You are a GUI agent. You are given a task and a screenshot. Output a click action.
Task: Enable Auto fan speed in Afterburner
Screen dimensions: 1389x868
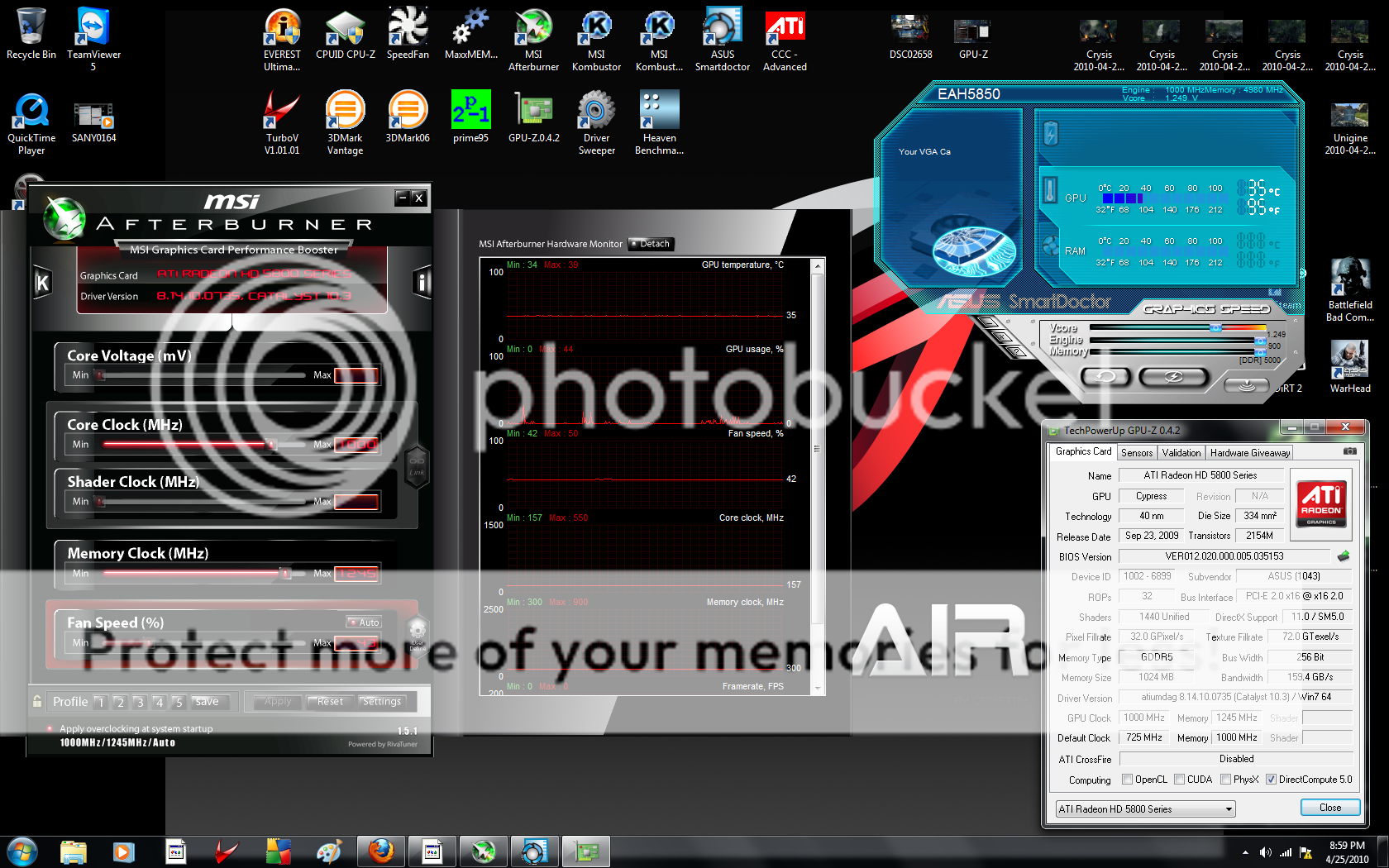(x=364, y=622)
